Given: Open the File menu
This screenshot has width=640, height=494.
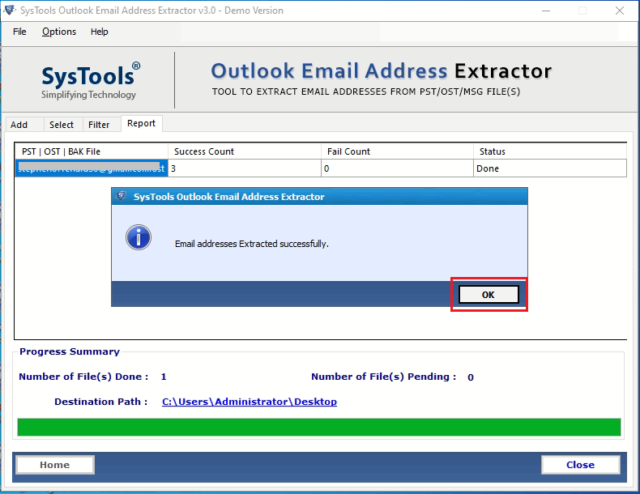Looking at the screenshot, I should [19, 31].
